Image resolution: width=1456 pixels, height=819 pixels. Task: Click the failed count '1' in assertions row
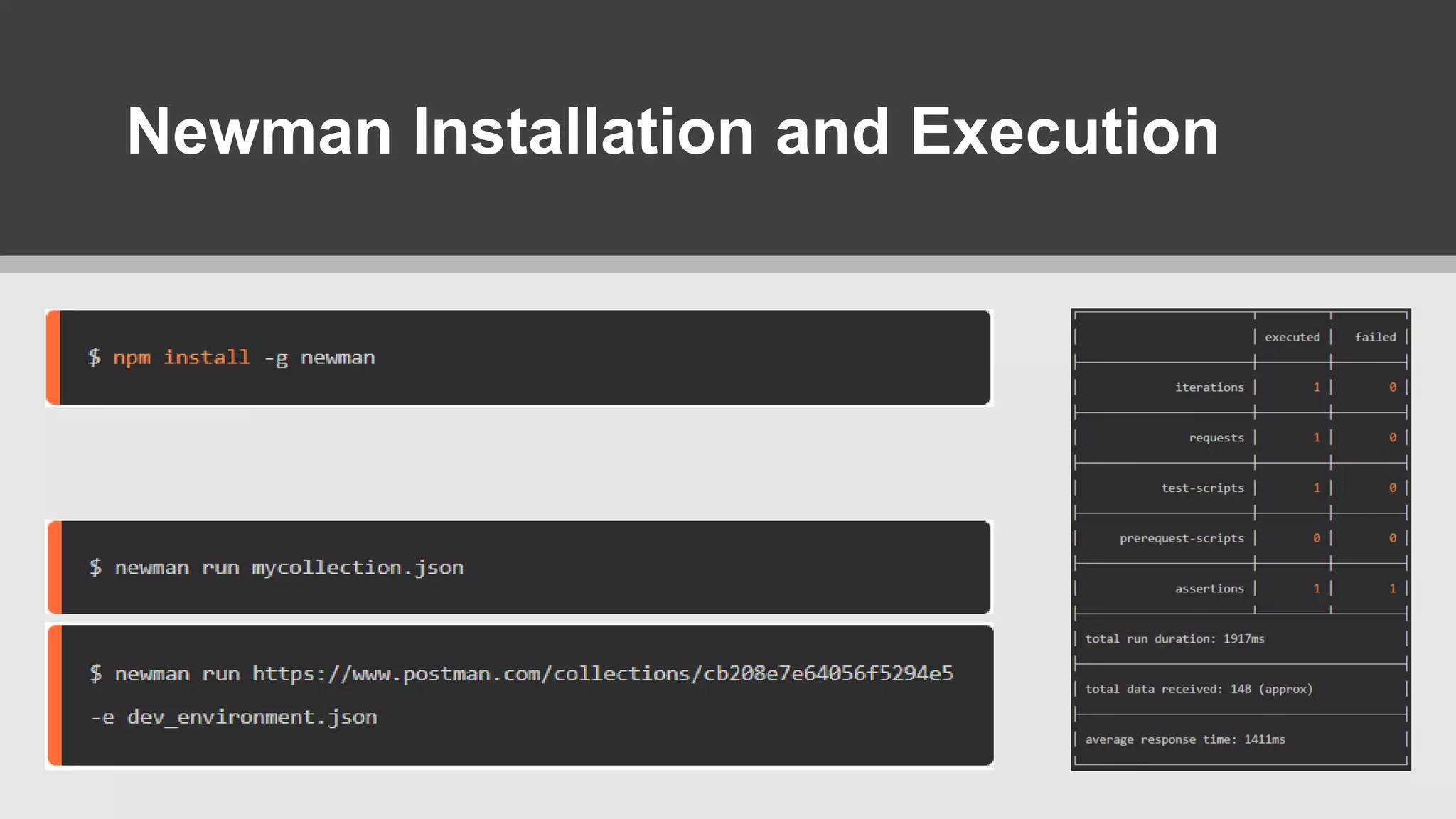point(1392,589)
